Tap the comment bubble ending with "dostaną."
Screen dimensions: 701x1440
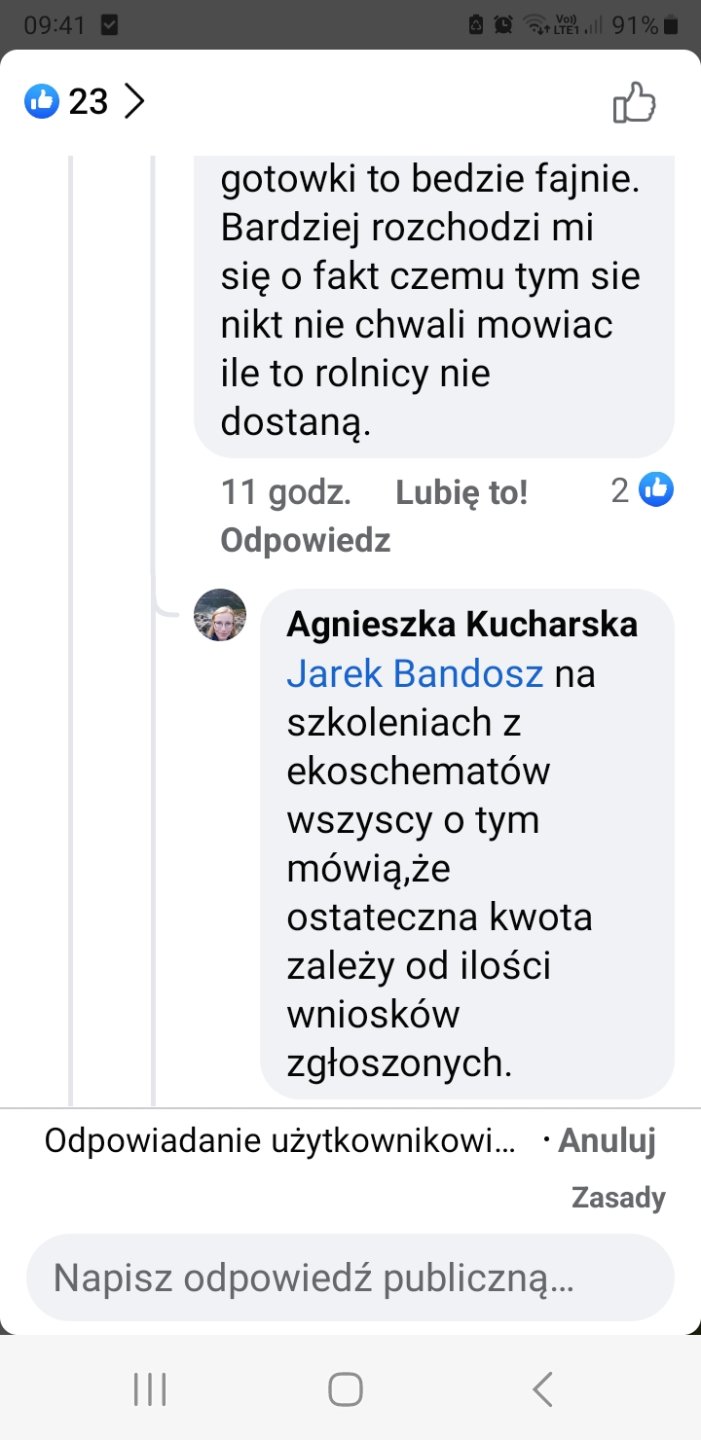(x=433, y=300)
